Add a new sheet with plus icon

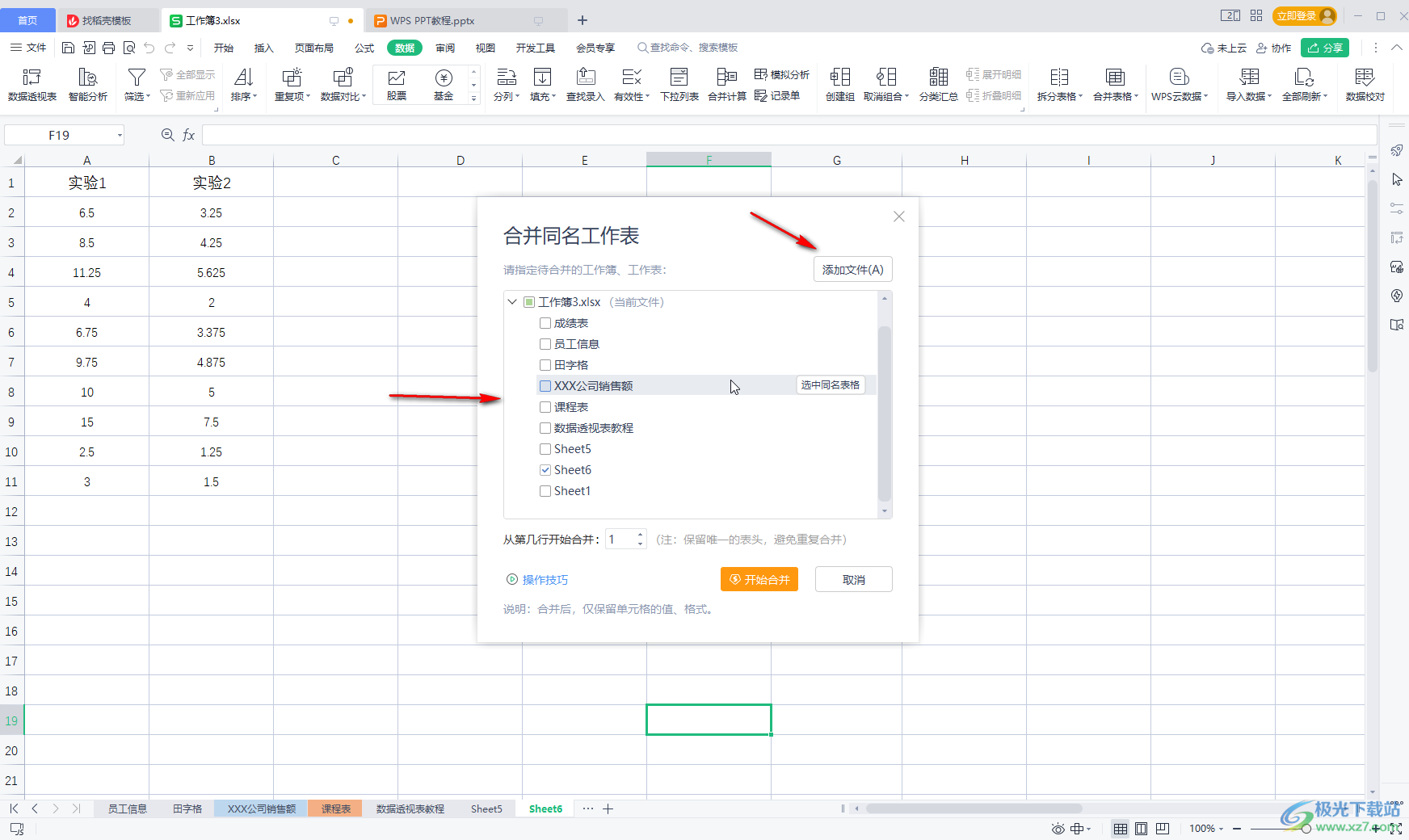(608, 808)
